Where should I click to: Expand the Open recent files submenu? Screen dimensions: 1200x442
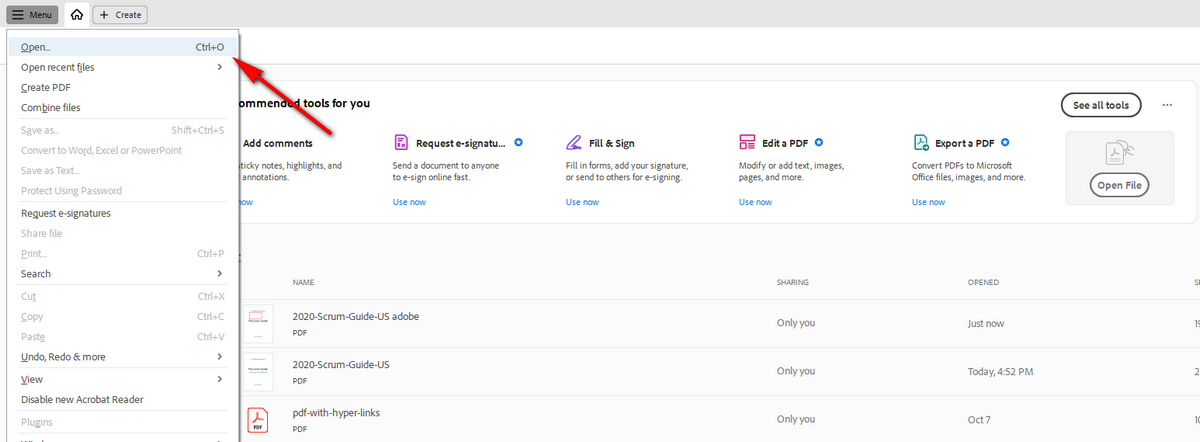tap(120, 67)
